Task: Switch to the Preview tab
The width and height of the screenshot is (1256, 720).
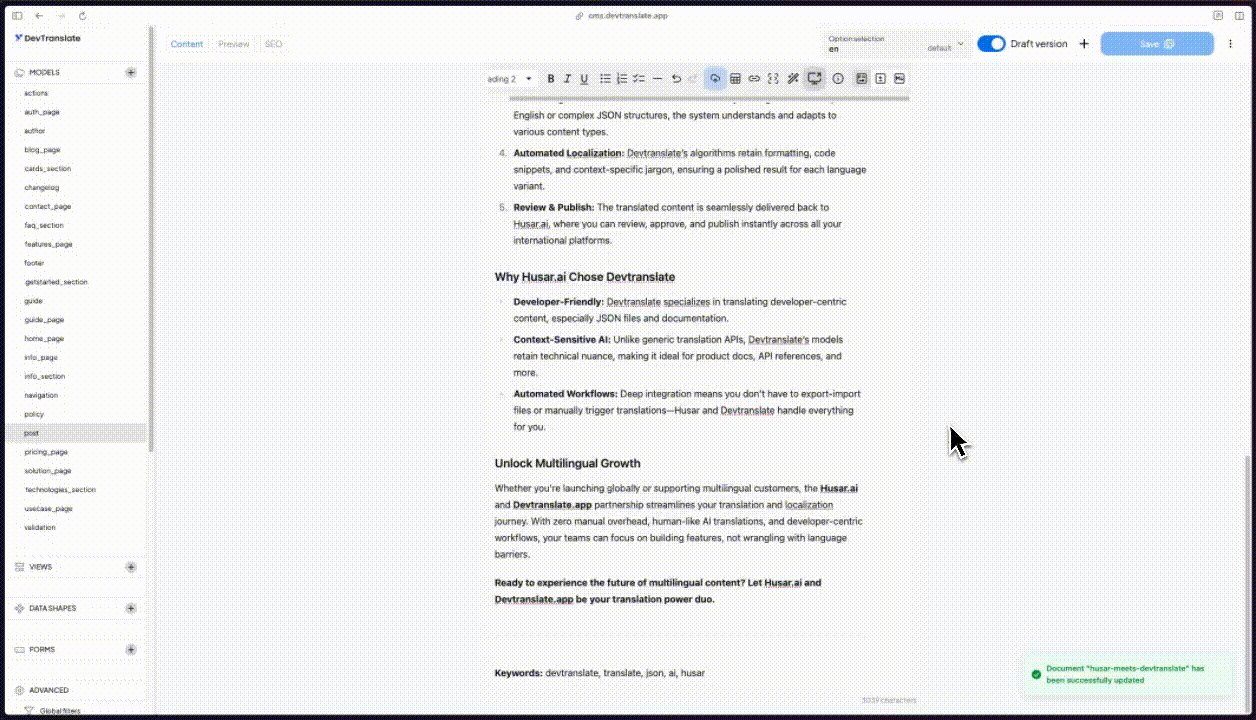Action: tap(234, 44)
